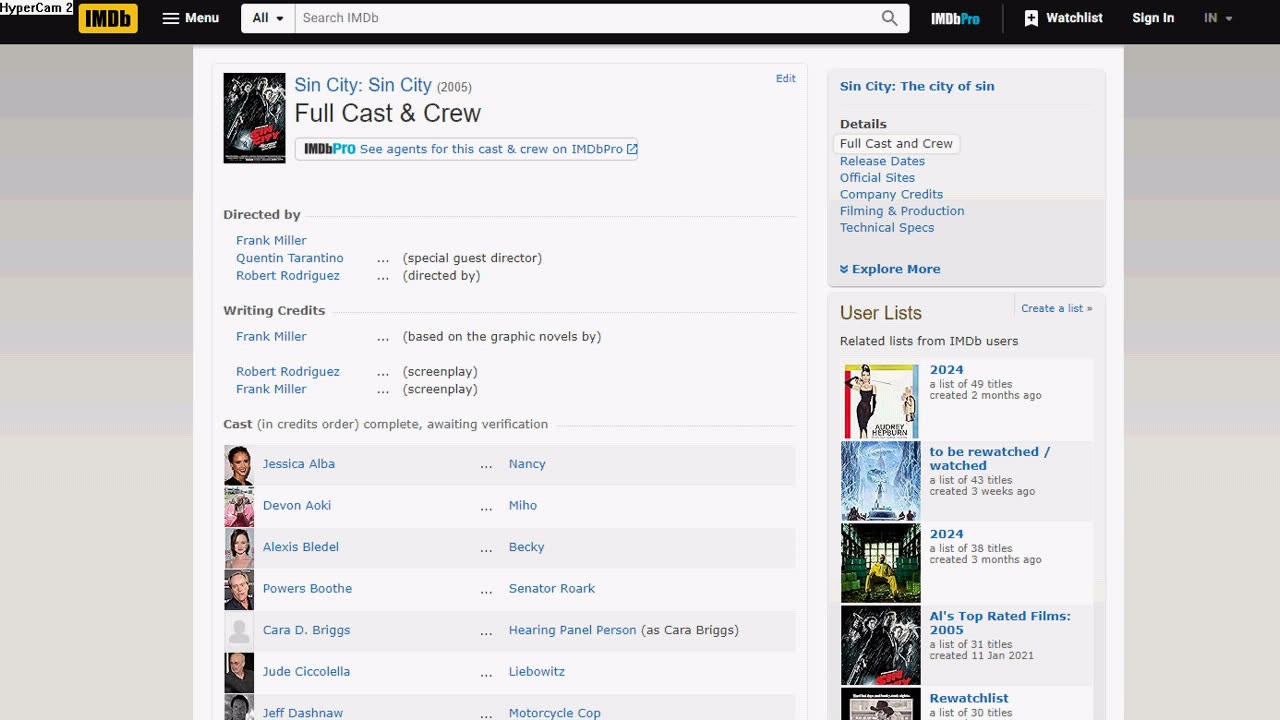Viewport: 1280px width, 720px height.
Task: Open director Frank Miller's page
Action: [271, 240]
